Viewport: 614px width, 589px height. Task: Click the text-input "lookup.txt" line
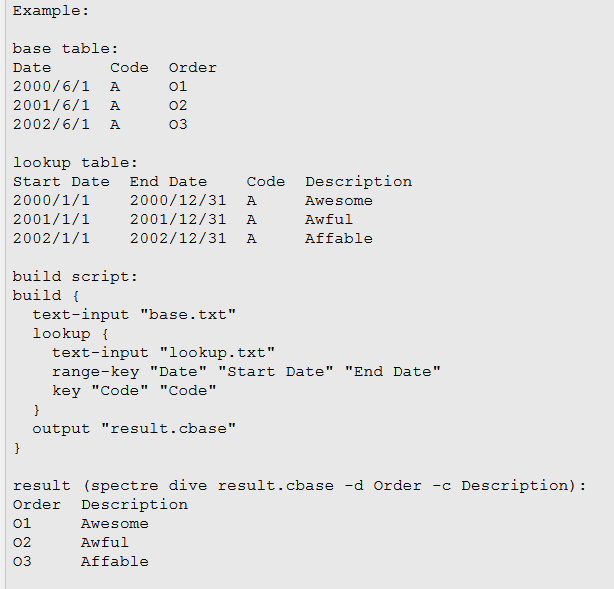(163, 352)
